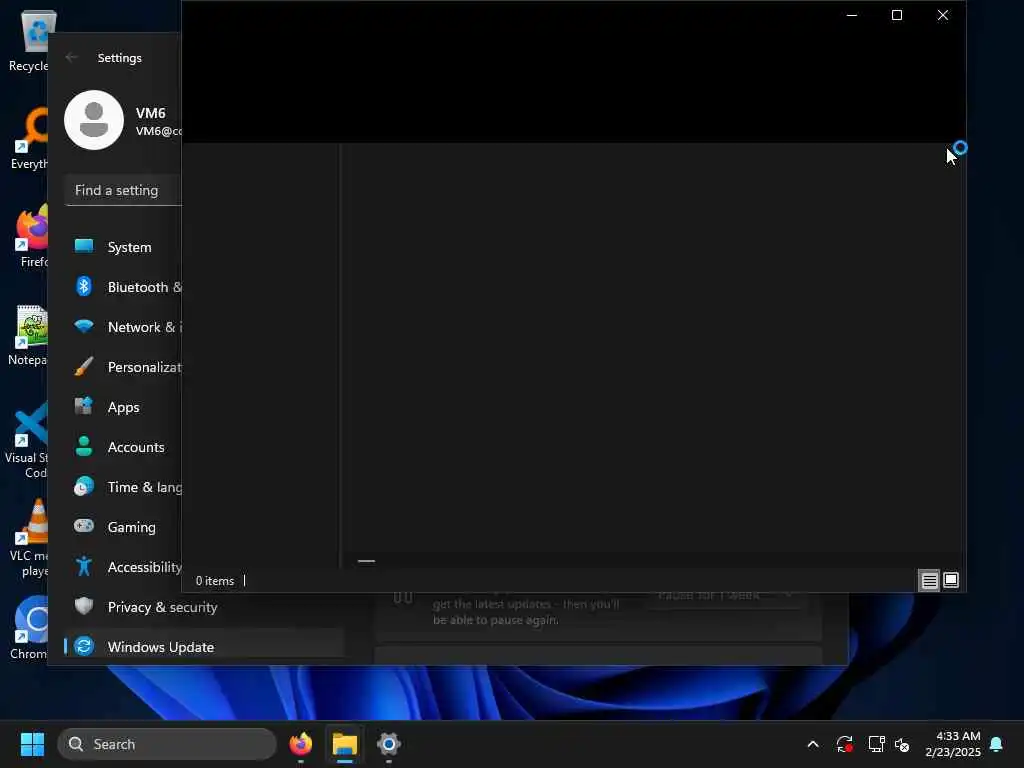Click the VM6 profile avatar
The height and width of the screenshot is (768, 1024).
click(94, 120)
